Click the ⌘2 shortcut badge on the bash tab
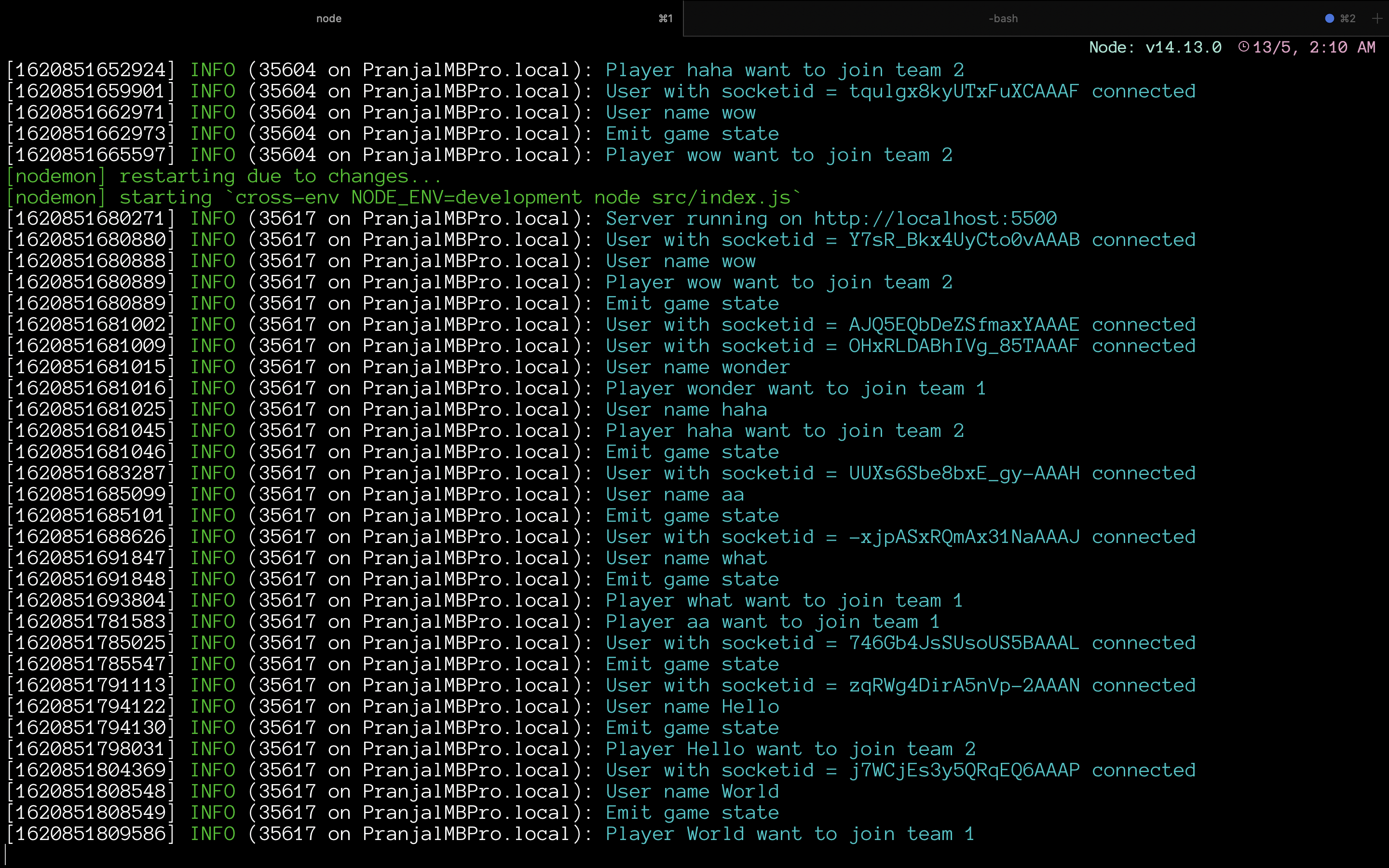Image resolution: width=1389 pixels, height=868 pixels. coord(1348,18)
